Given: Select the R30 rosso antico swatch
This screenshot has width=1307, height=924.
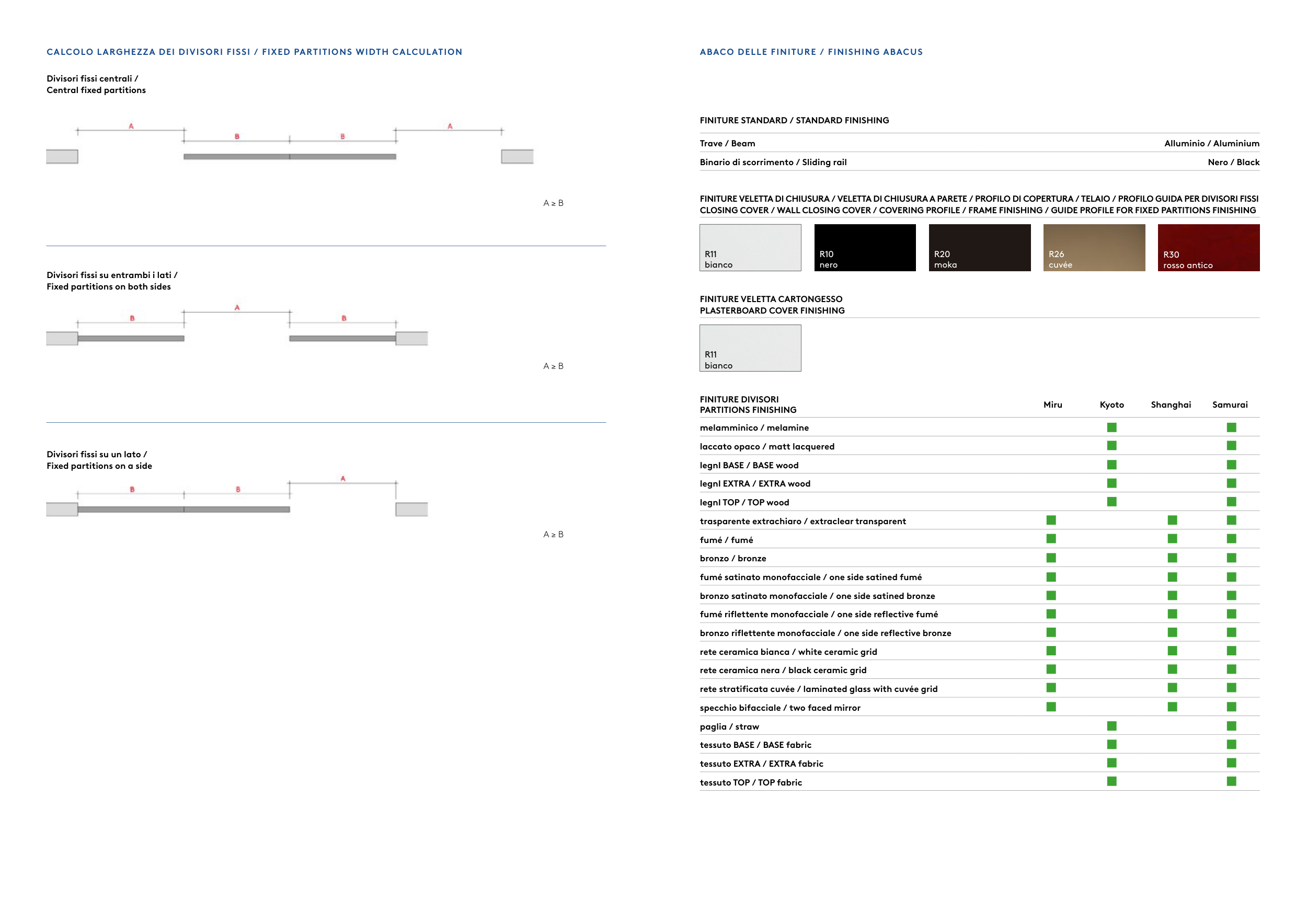Looking at the screenshot, I should (x=1208, y=248).
